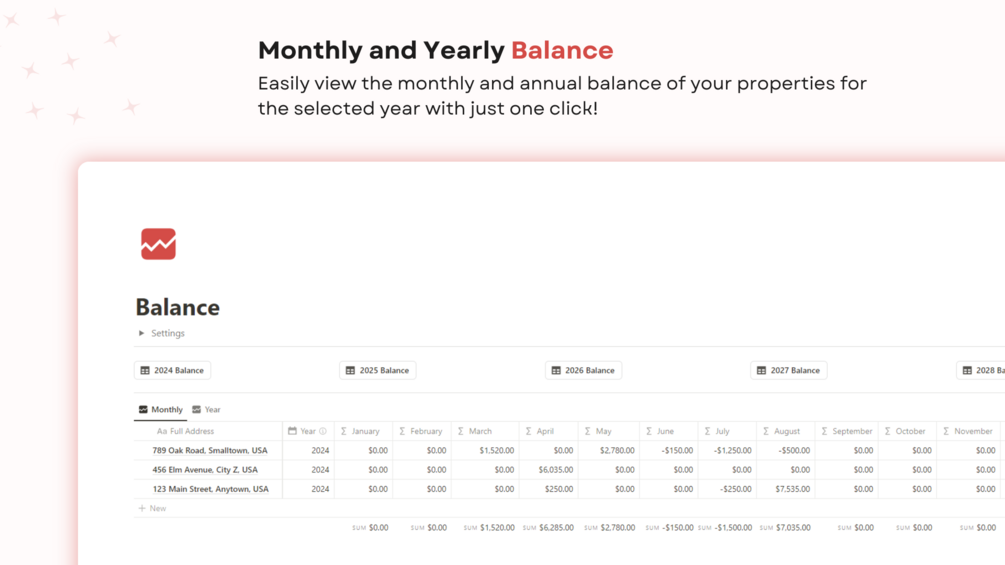Expand the Settings toggle triangle
Viewport: 1005px width, 565px height.
click(x=141, y=333)
